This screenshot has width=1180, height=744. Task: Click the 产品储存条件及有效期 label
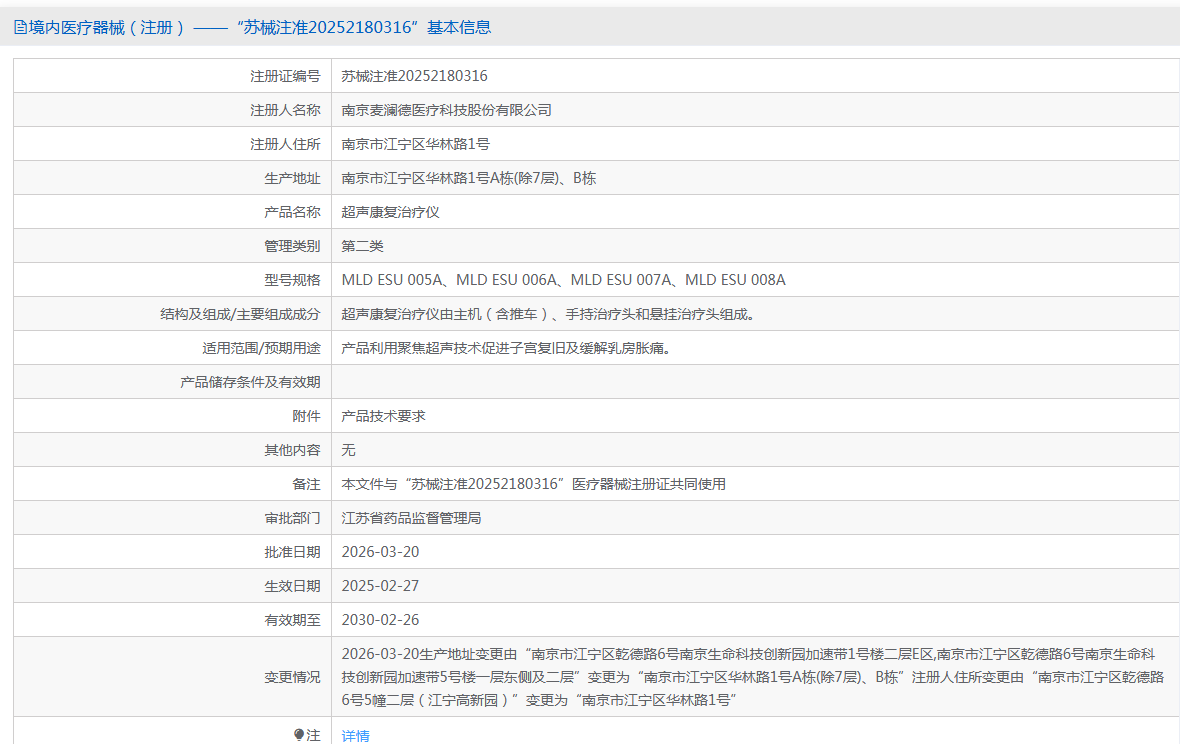250,382
